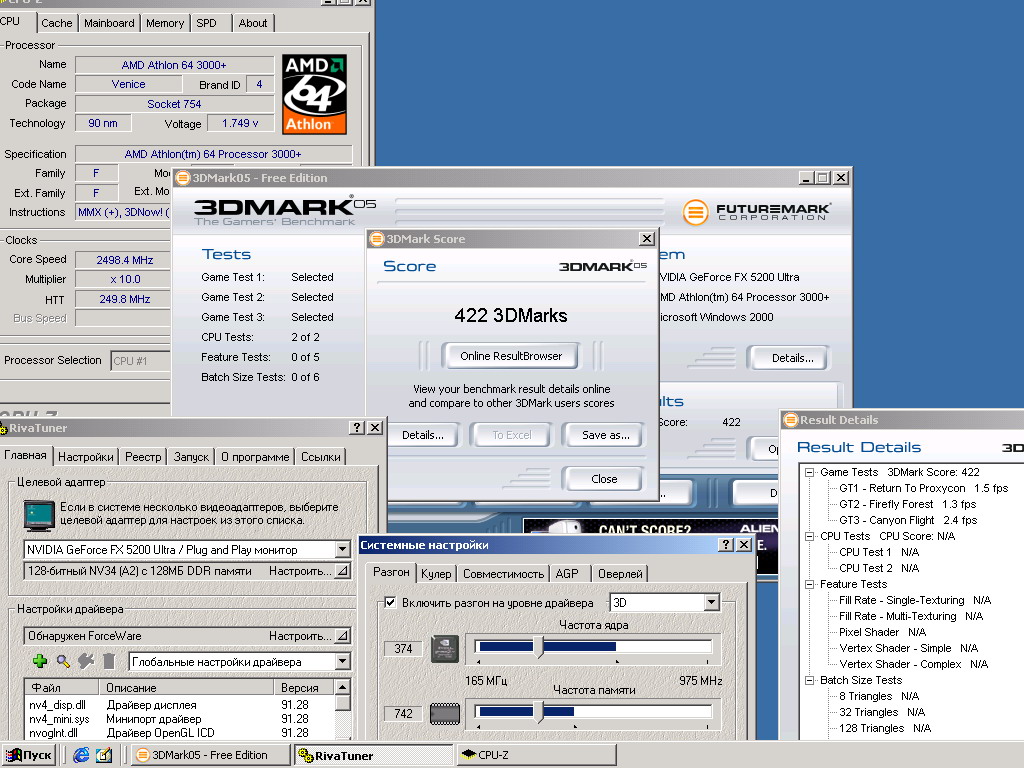
Task: Click the wrench settings icon in RivaTuner
Action: (86, 661)
